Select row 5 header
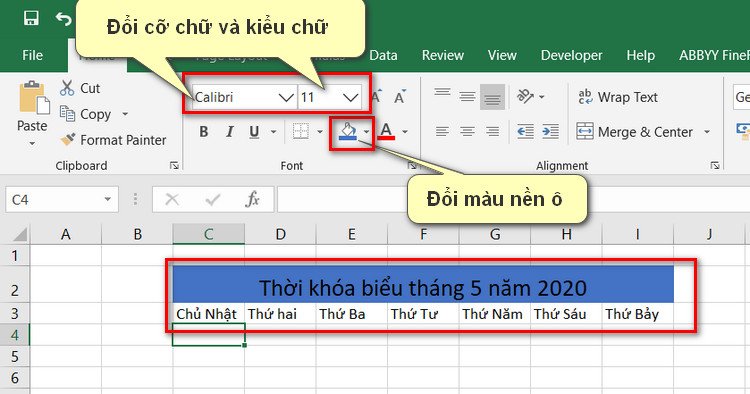The width and height of the screenshot is (750, 394). [x=15, y=356]
